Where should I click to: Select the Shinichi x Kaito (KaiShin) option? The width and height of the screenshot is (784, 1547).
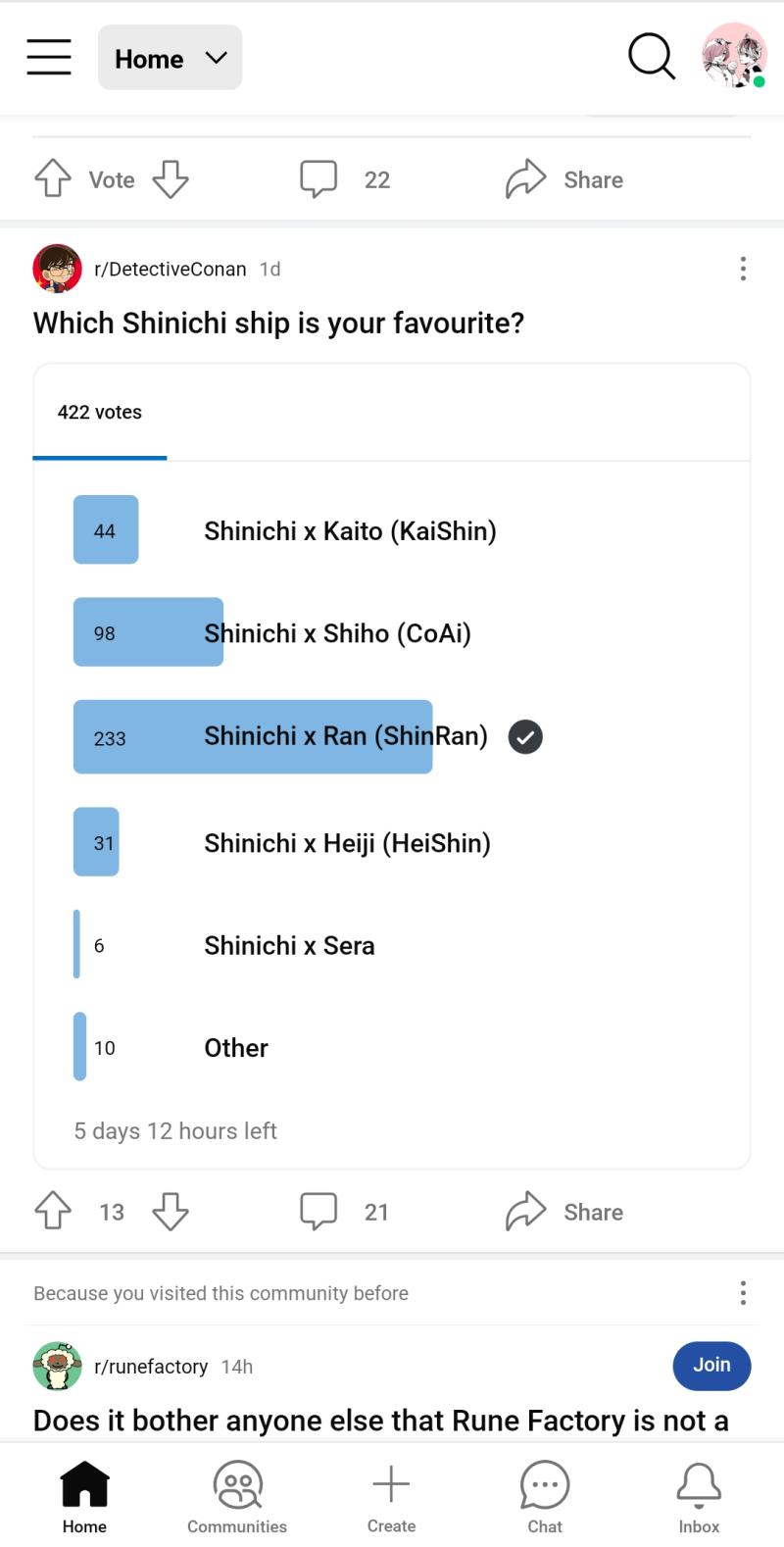pyautogui.click(x=350, y=530)
